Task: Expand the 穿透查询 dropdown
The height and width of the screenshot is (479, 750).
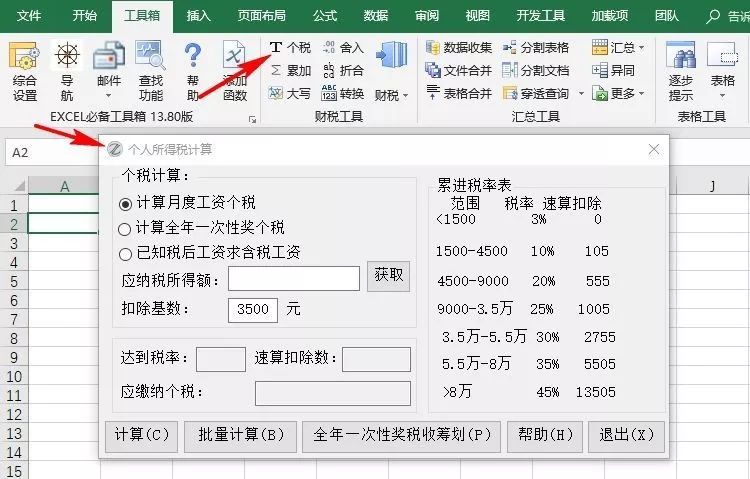Action: (582, 93)
